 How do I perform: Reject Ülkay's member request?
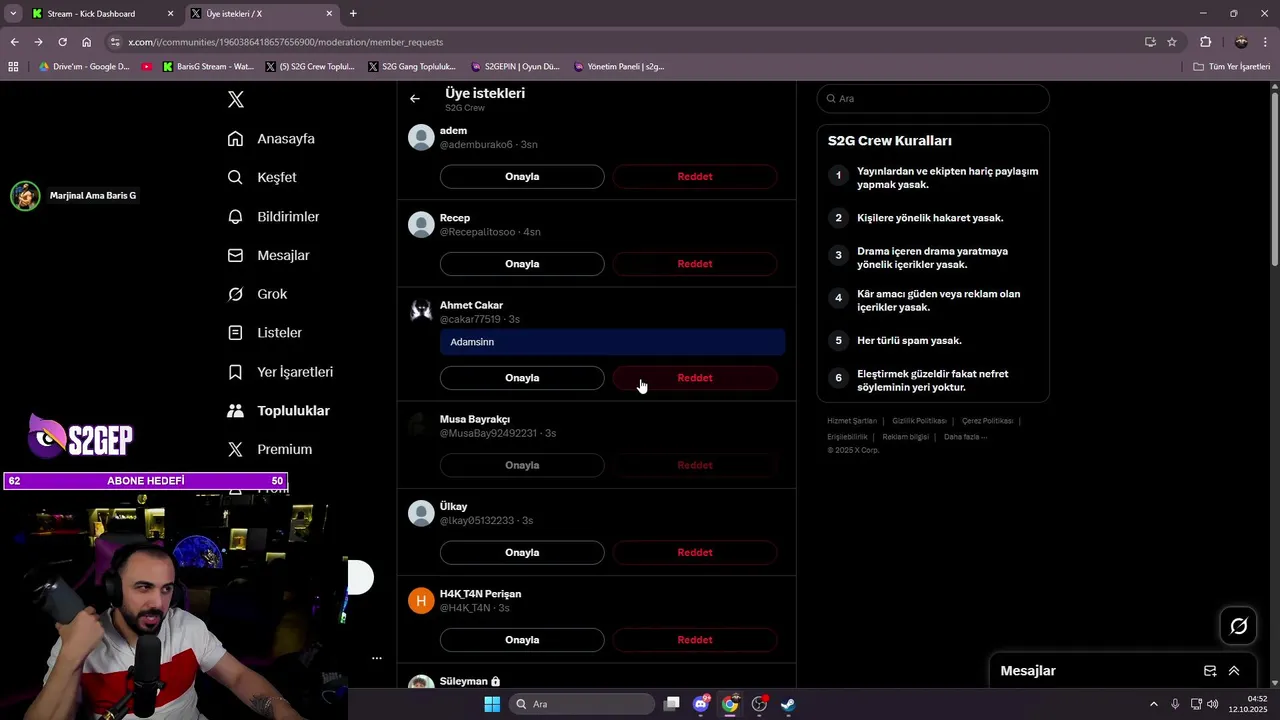pos(695,553)
